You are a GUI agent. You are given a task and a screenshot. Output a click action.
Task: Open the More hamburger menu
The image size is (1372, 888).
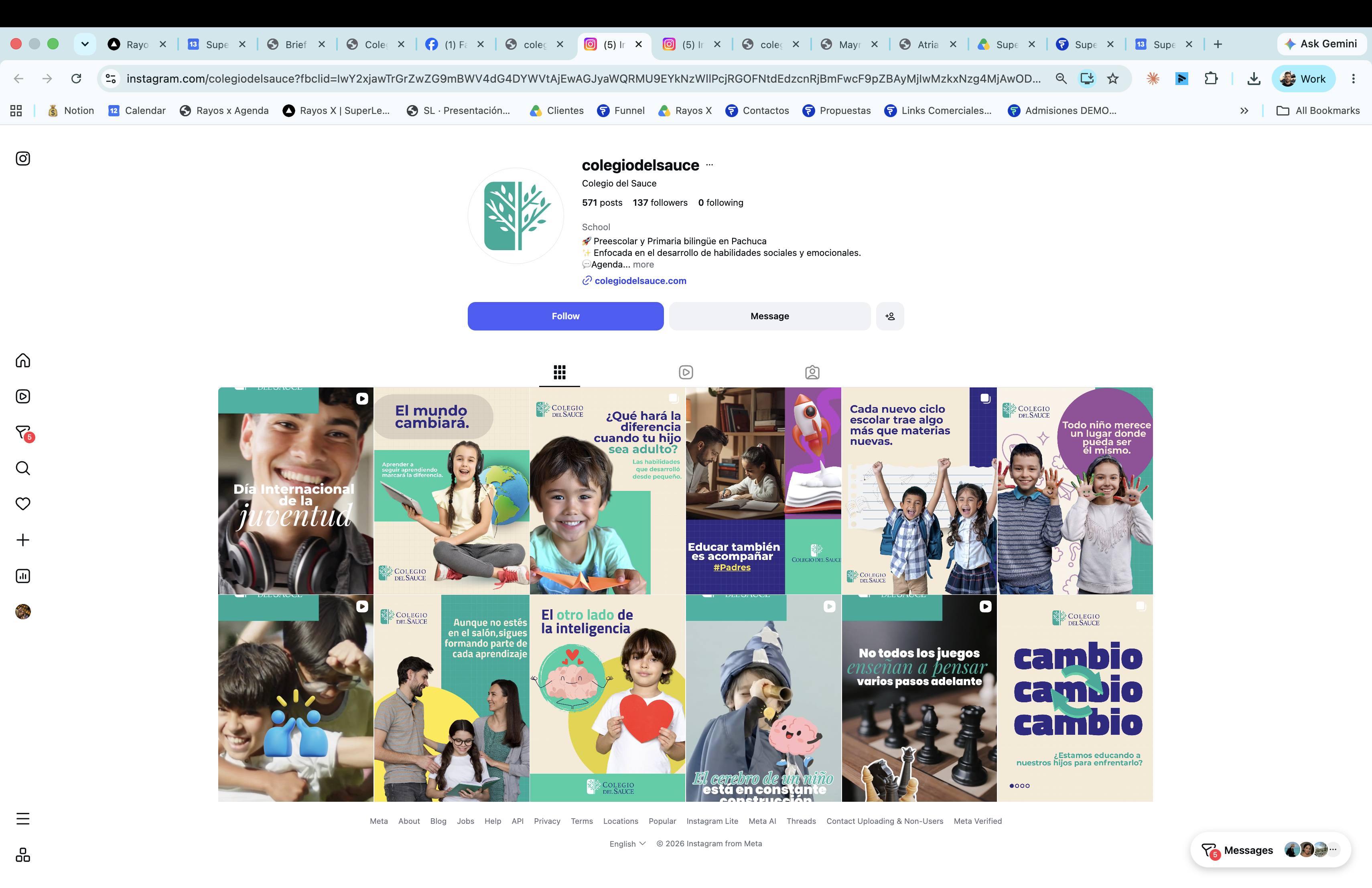coord(22,819)
